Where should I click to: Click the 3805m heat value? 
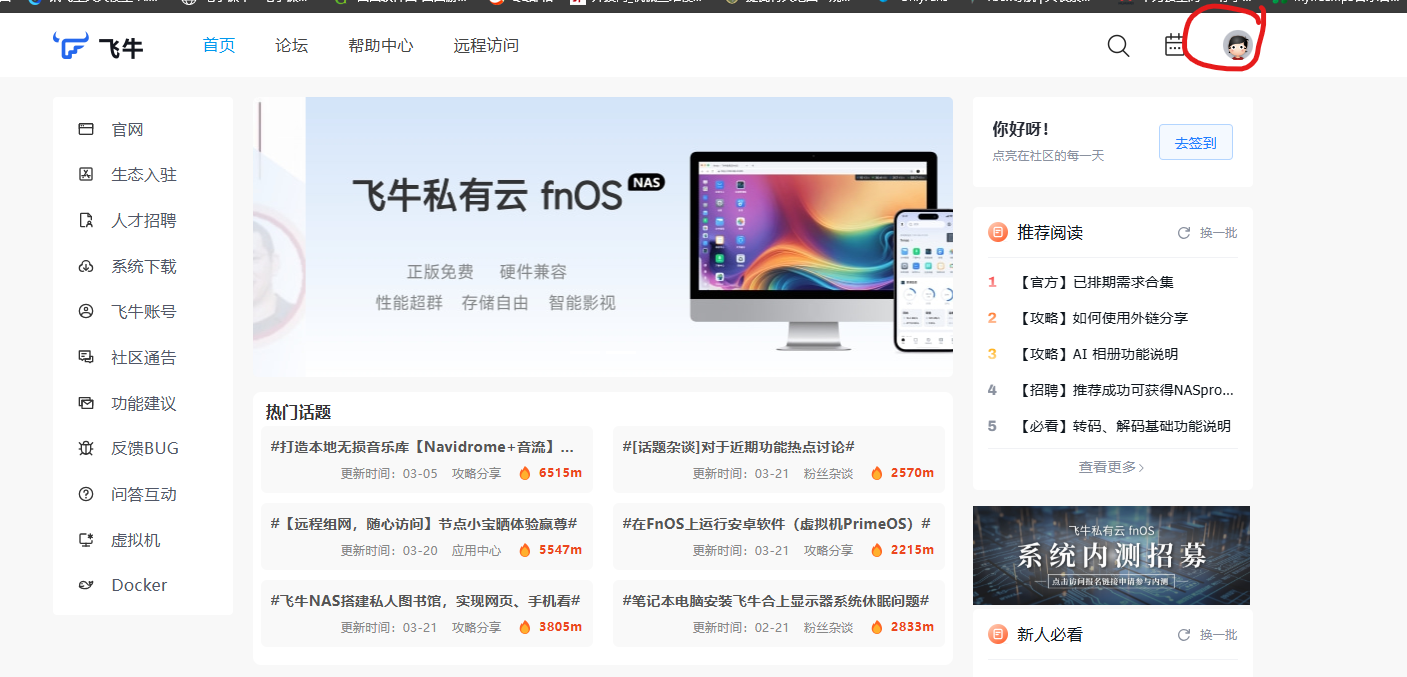[560, 627]
